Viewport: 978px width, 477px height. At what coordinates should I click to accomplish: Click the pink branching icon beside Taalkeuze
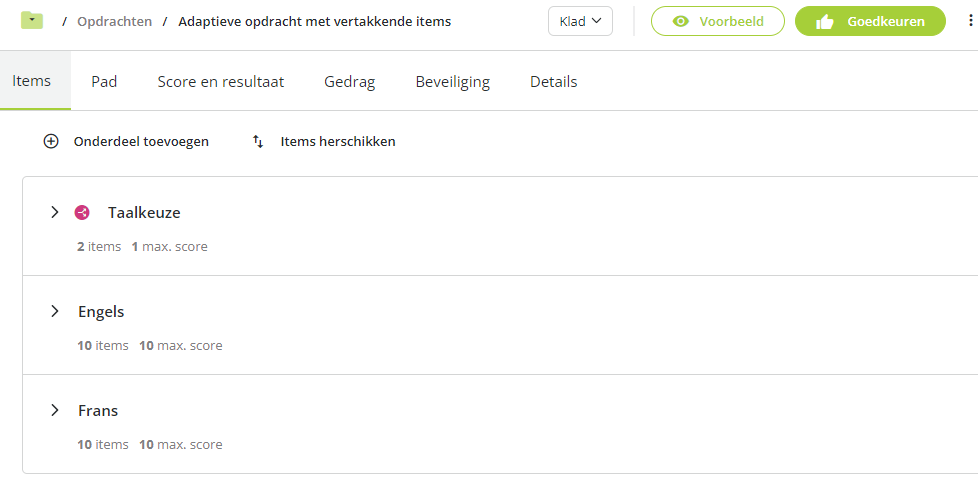click(82, 213)
